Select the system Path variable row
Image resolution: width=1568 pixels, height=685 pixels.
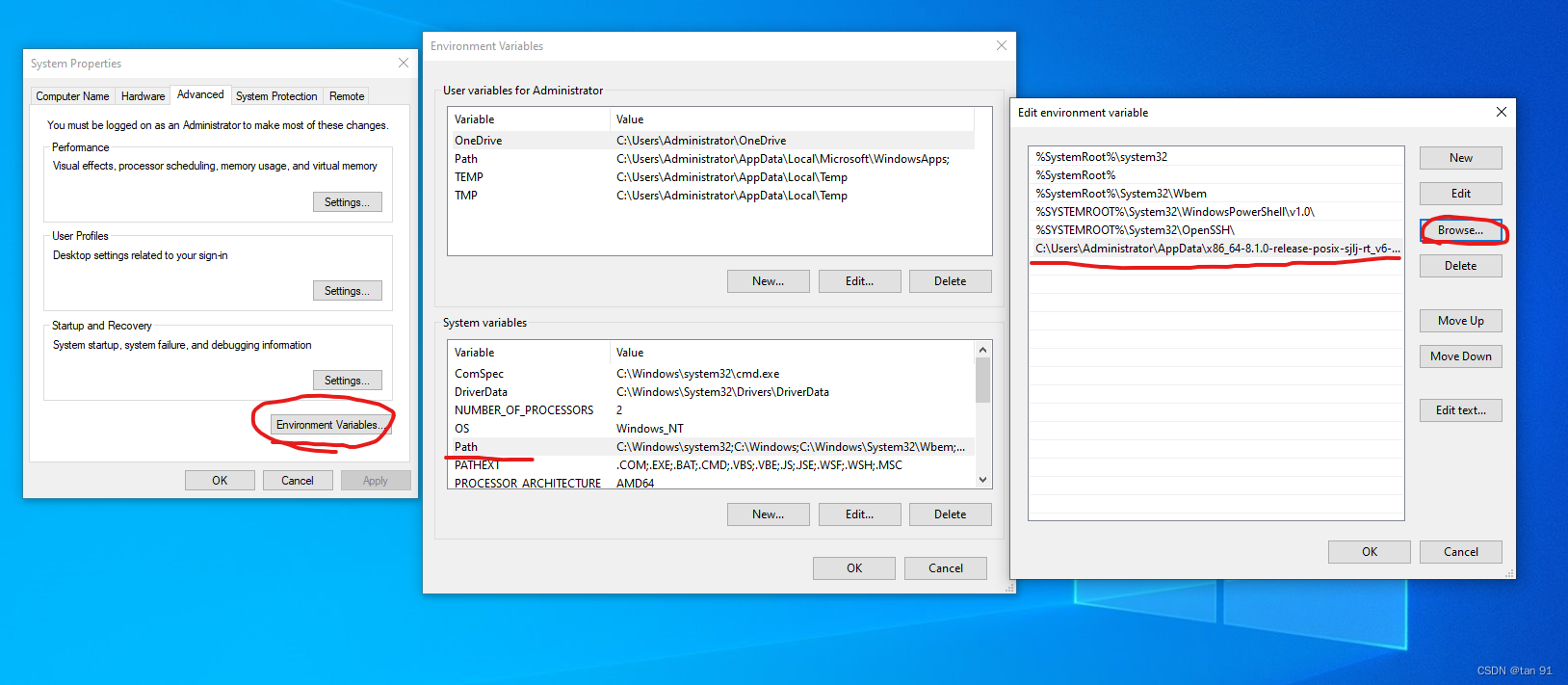[711, 447]
